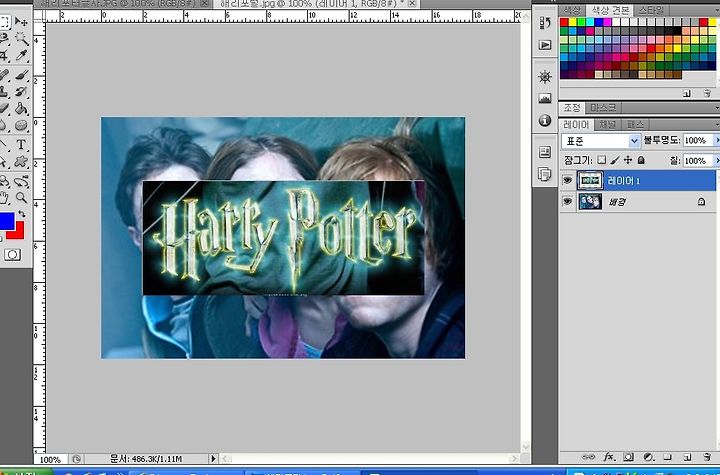Switch to the 마스크 masks tab

pyautogui.click(x=603, y=108)
